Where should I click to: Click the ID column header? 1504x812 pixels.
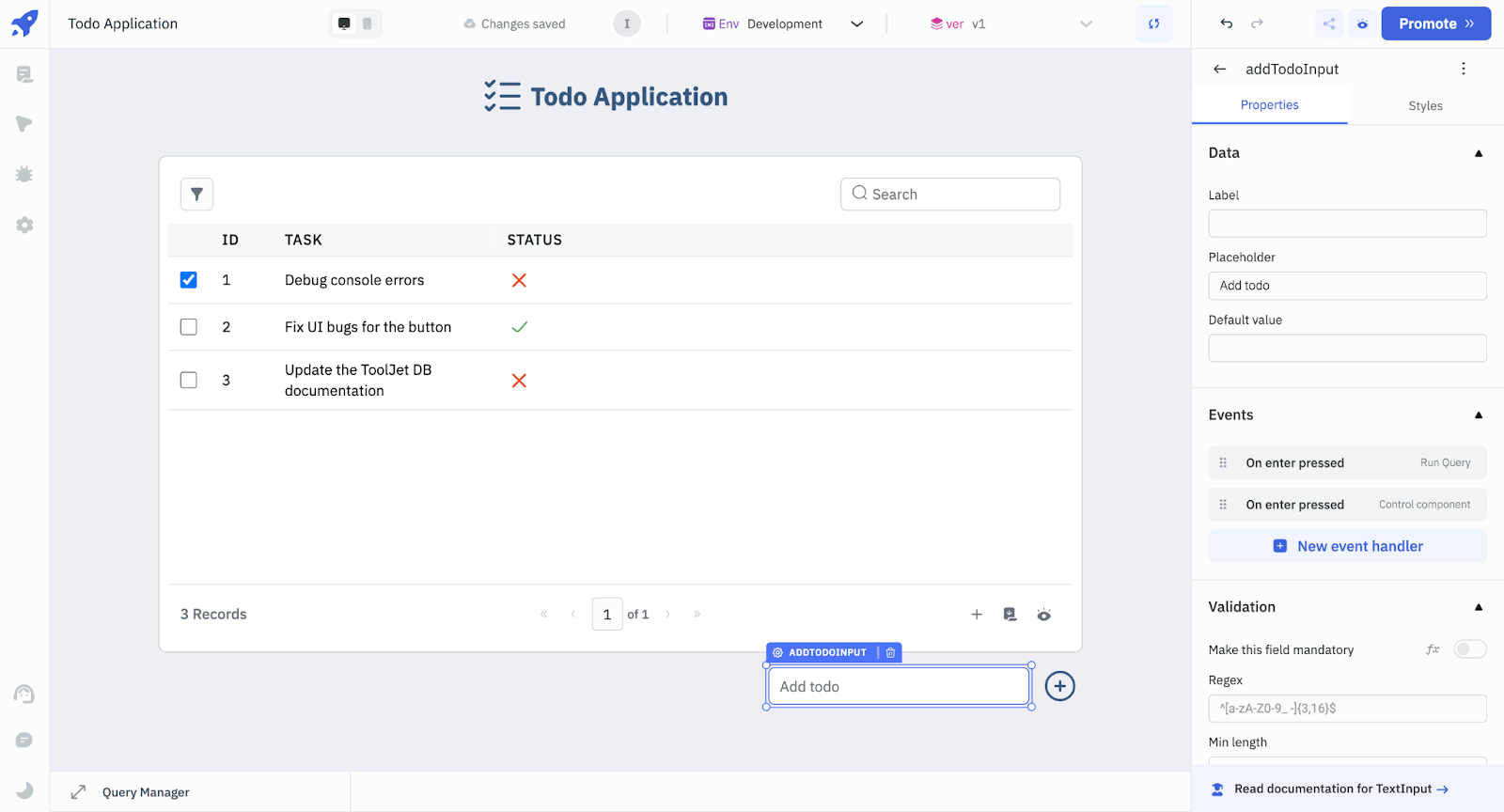[230, 240]
